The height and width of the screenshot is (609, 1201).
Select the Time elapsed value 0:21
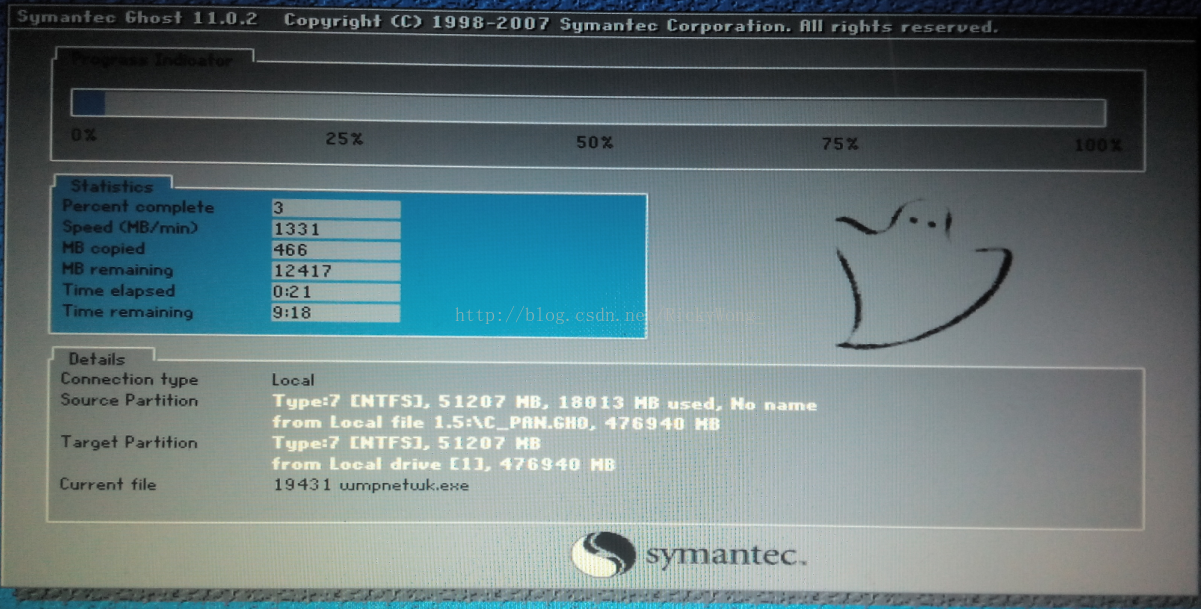tap(336, 292)
